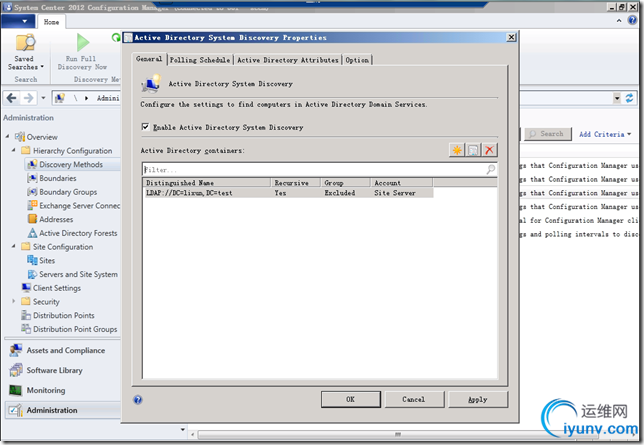The image size is (644, 445).
Task: Toggle Enable Active Directory System Discovery checkbox
Action: (x=145, y=127)
